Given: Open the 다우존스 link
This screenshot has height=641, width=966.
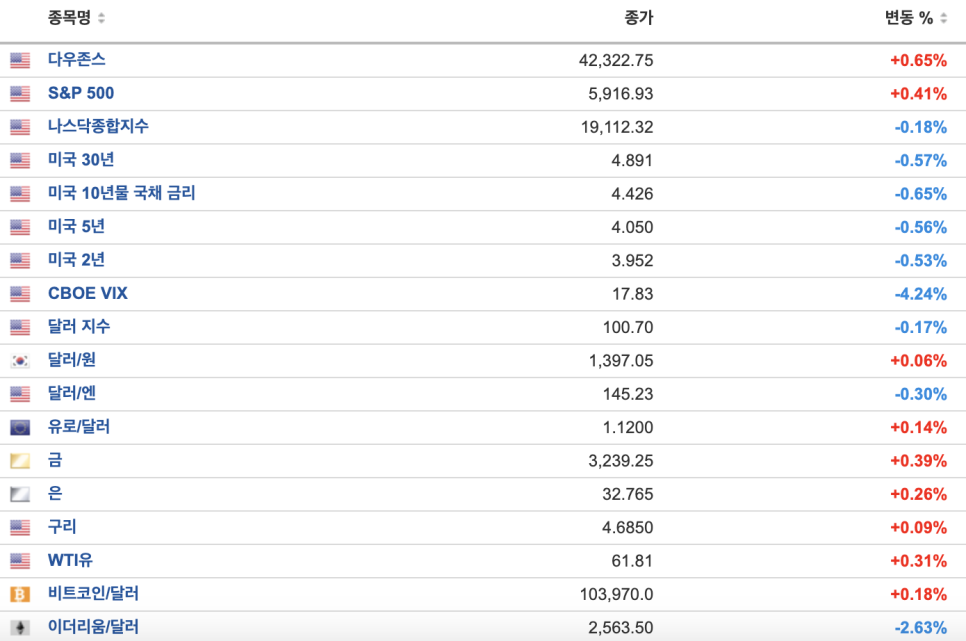Looking at the screenshot, I should coord(77,60).
